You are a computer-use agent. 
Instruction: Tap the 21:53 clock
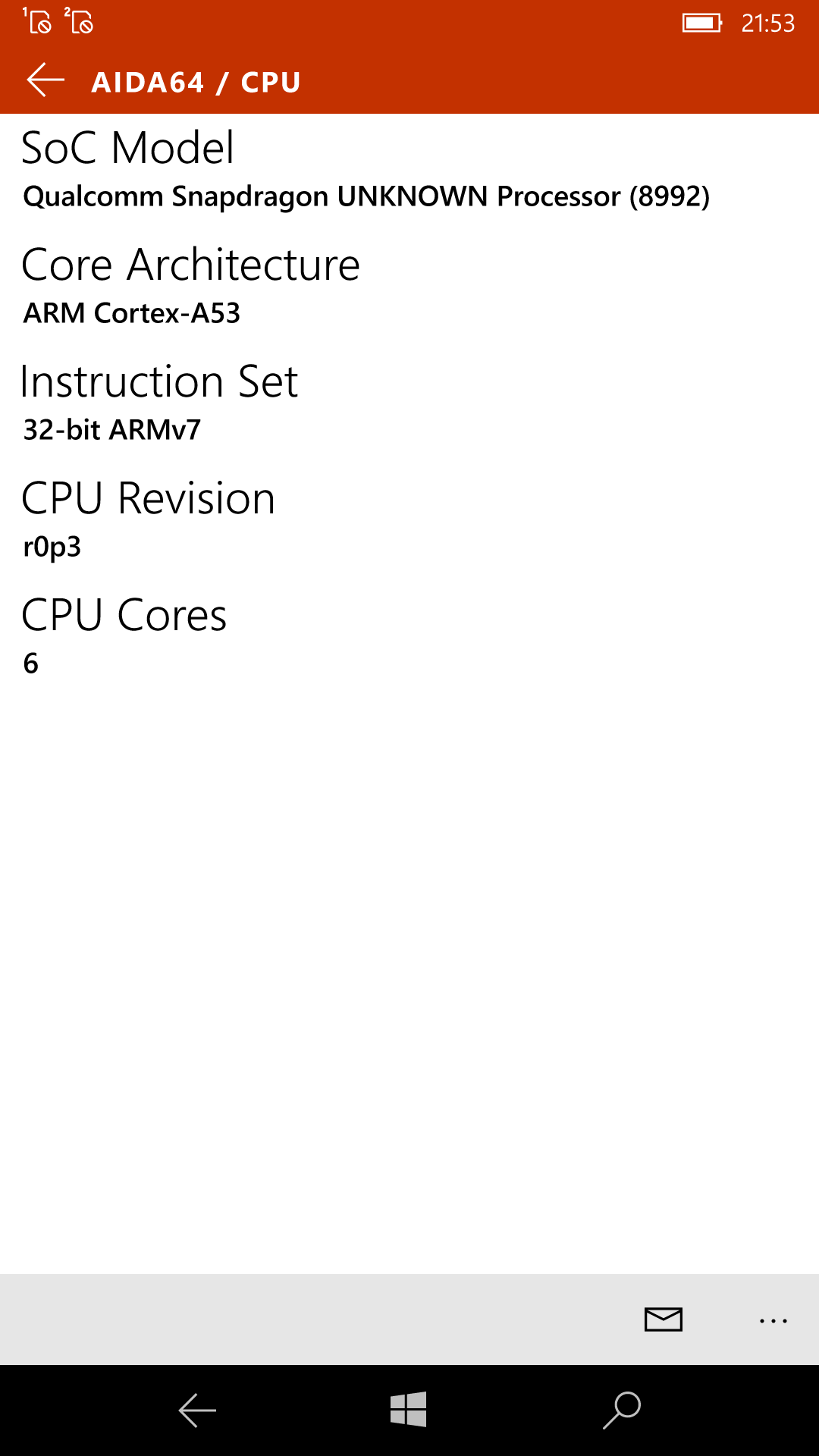767,24
